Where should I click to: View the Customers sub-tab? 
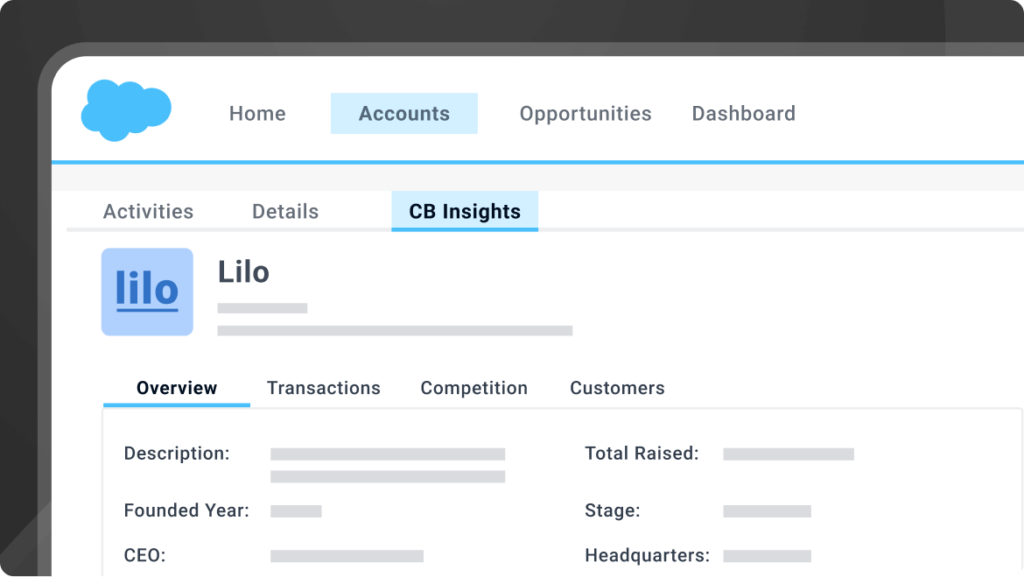(x=617, y=388)
